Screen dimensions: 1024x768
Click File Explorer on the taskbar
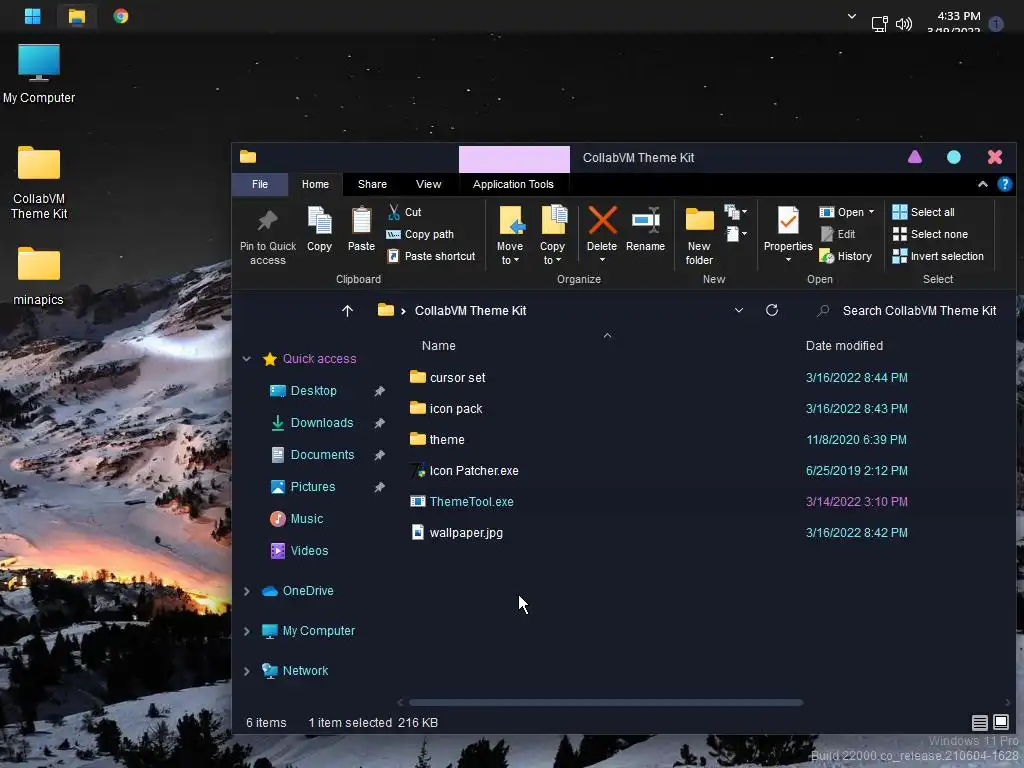(77, 16)
